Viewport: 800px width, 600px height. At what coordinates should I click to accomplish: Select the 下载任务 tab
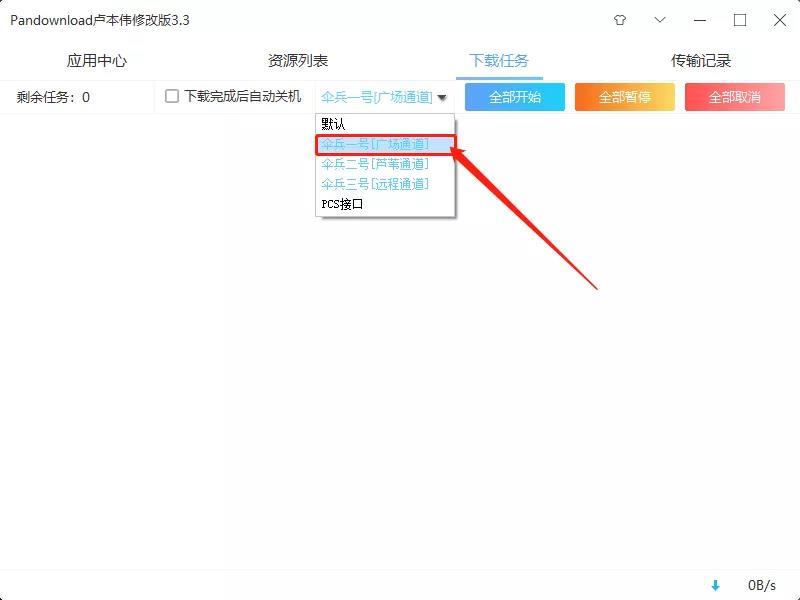[499, 61]
